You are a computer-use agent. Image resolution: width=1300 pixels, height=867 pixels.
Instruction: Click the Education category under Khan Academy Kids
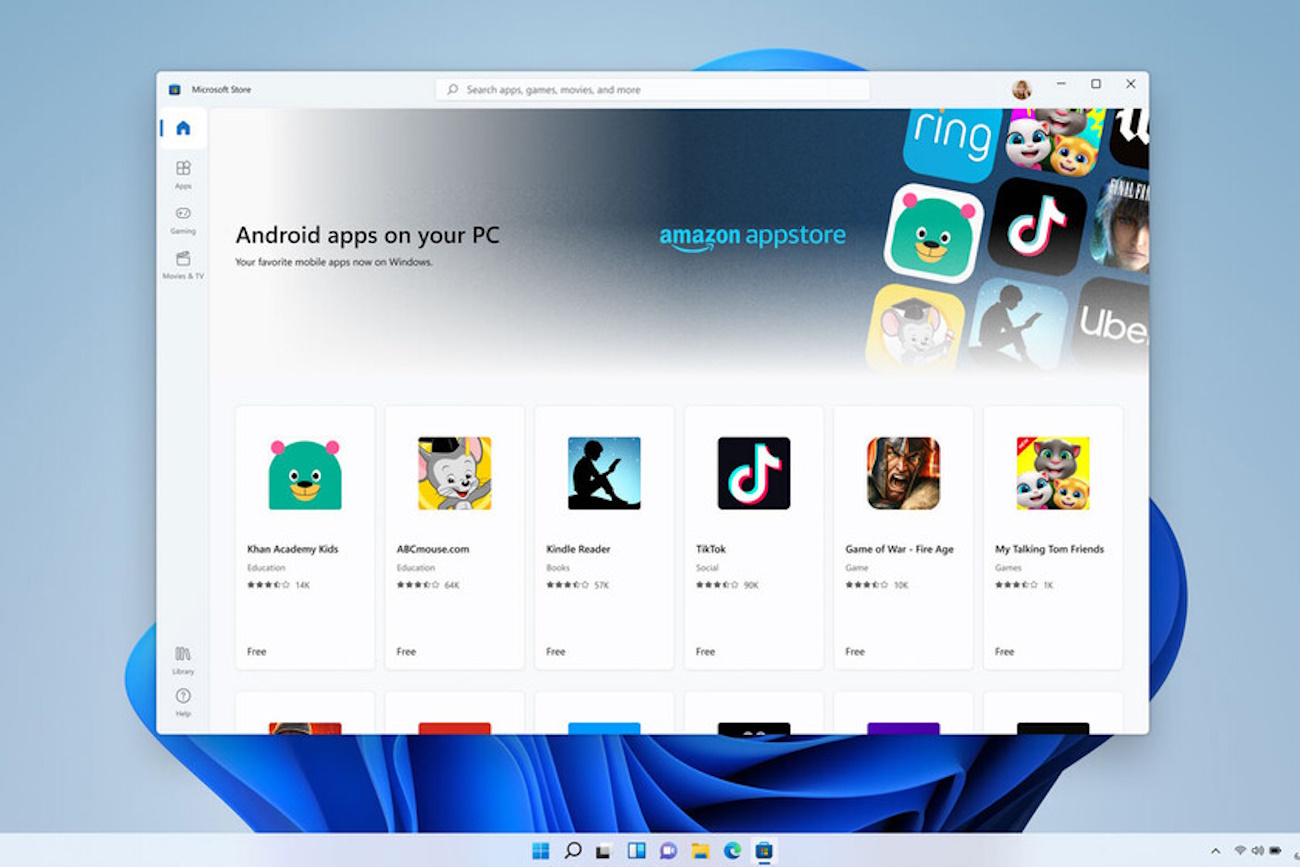point(266,568)
